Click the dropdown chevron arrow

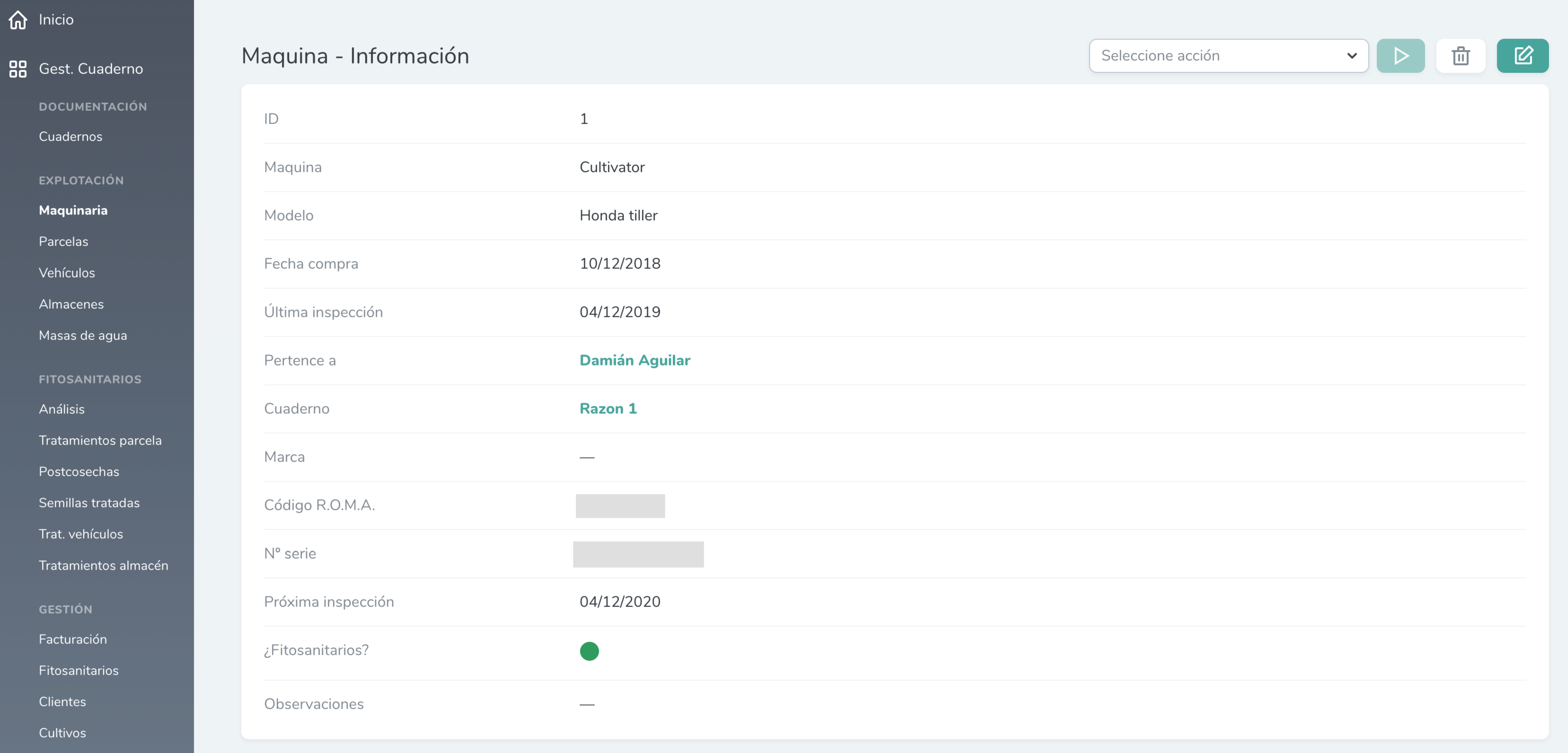1351,56
